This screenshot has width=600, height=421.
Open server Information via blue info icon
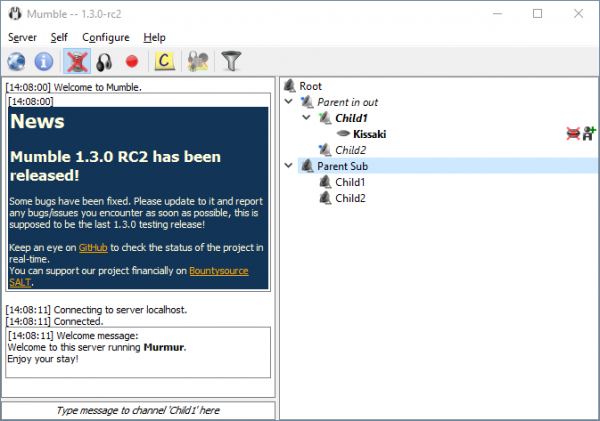(x=43, y=61)
